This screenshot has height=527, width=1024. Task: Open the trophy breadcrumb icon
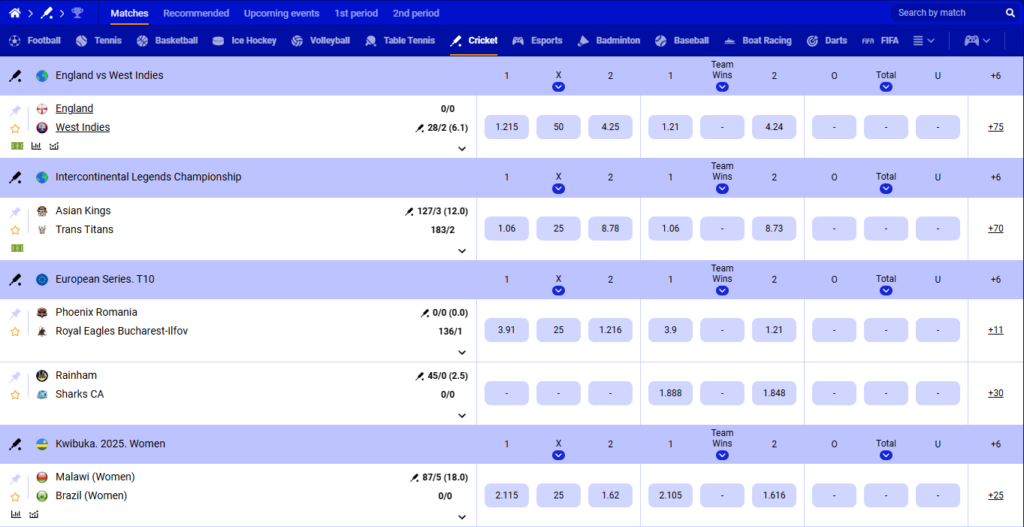(x=77, y=12)
